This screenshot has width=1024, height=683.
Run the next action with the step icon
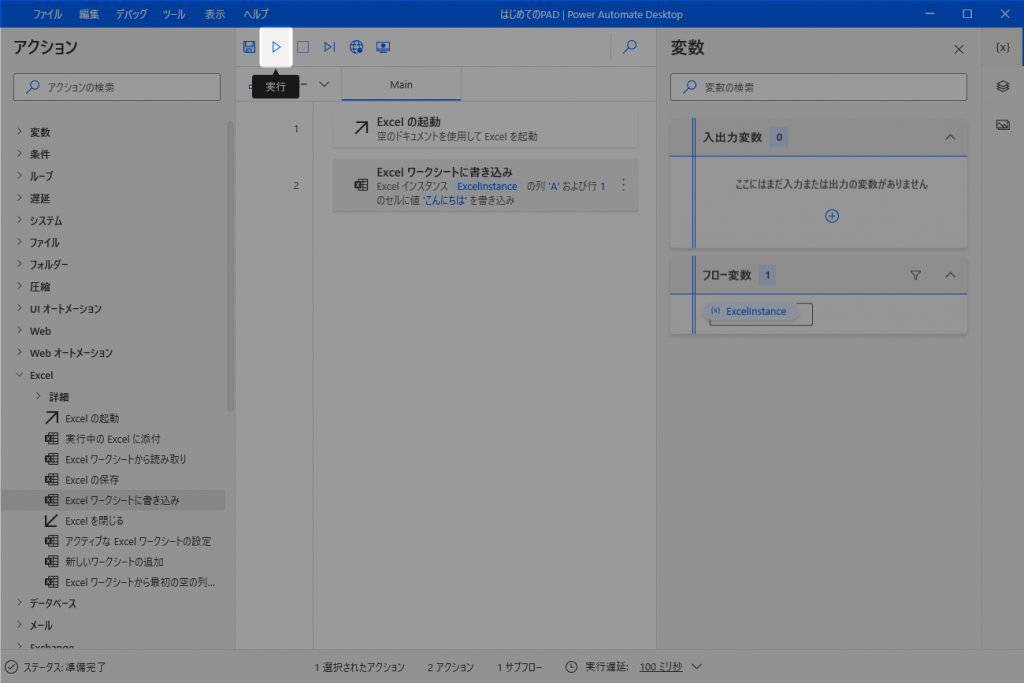pyautogui.click(x=329, y=47)
